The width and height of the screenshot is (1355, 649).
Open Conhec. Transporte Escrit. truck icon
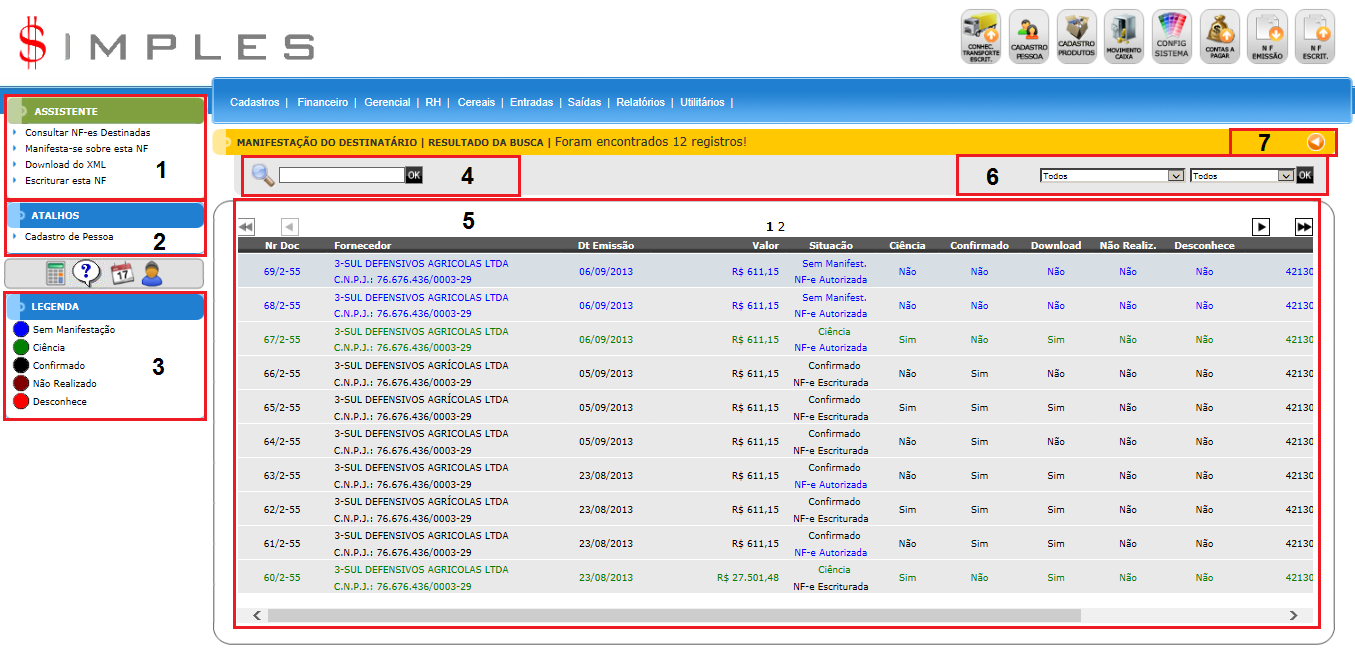[980, 36]
